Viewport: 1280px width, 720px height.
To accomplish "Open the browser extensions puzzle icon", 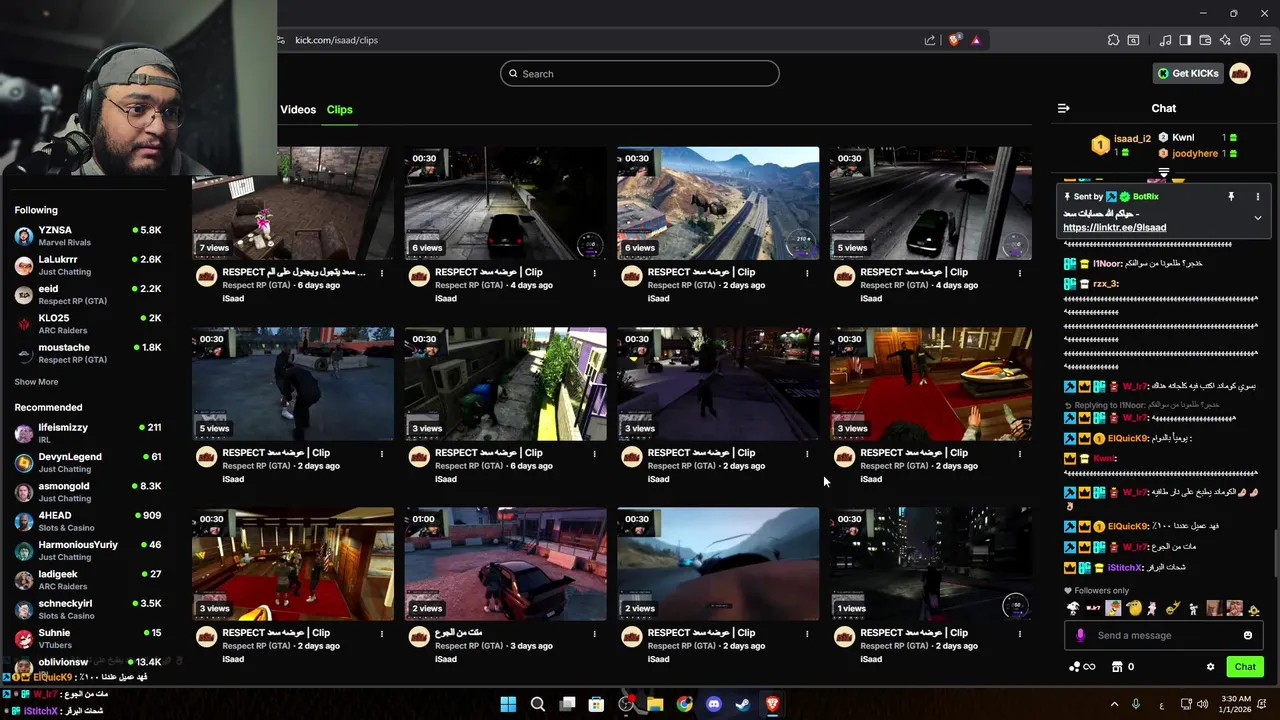I will tap(1113, 40).
